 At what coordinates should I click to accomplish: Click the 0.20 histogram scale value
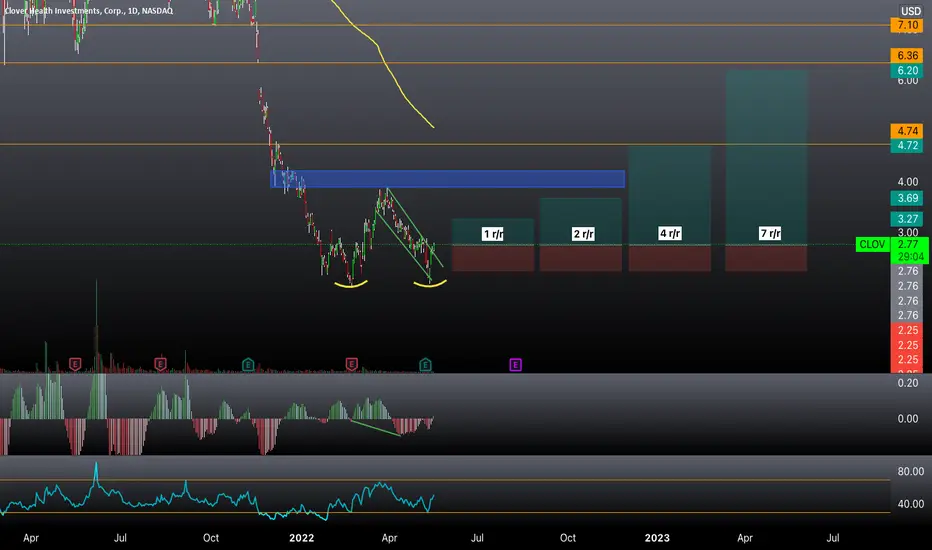(908, 383)
